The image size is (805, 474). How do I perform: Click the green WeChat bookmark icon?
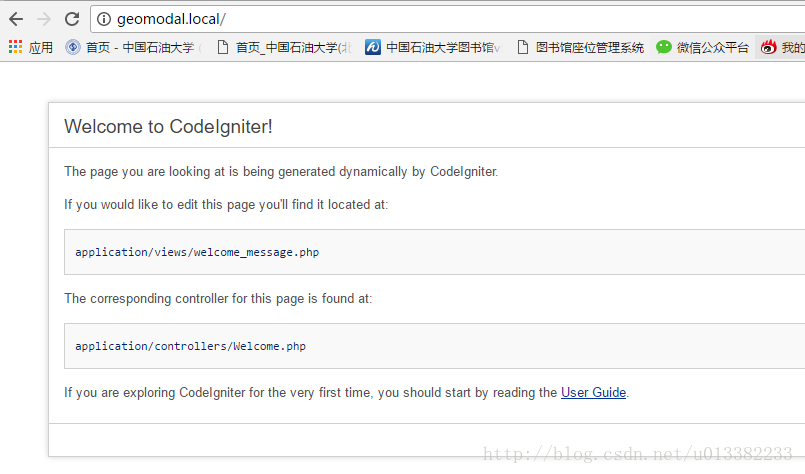[664, 47]
